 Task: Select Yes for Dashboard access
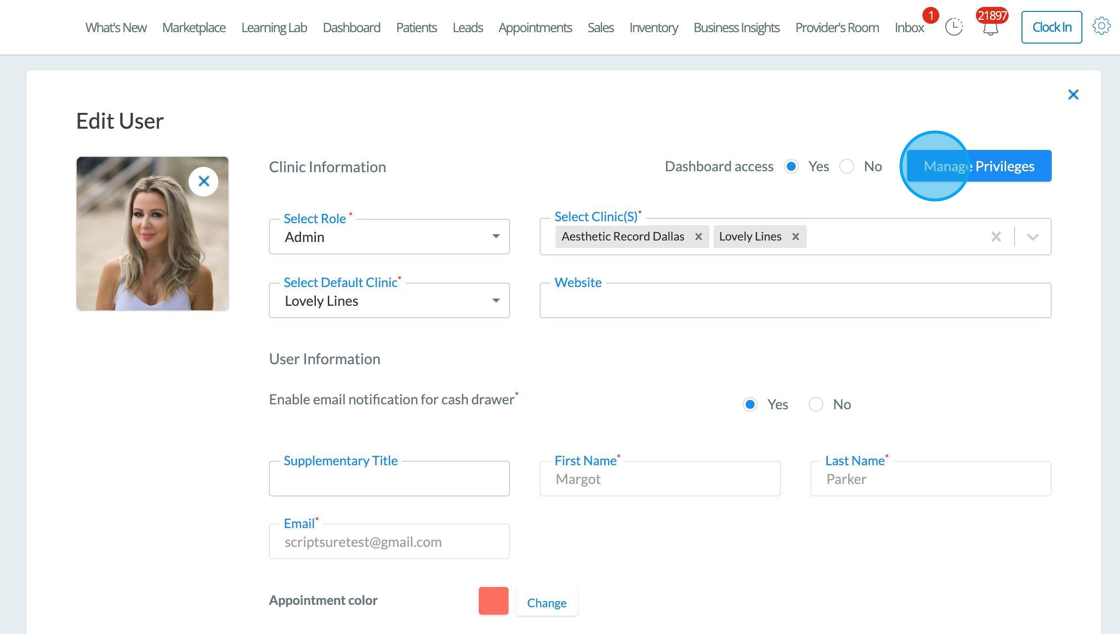tap(791, 167)
